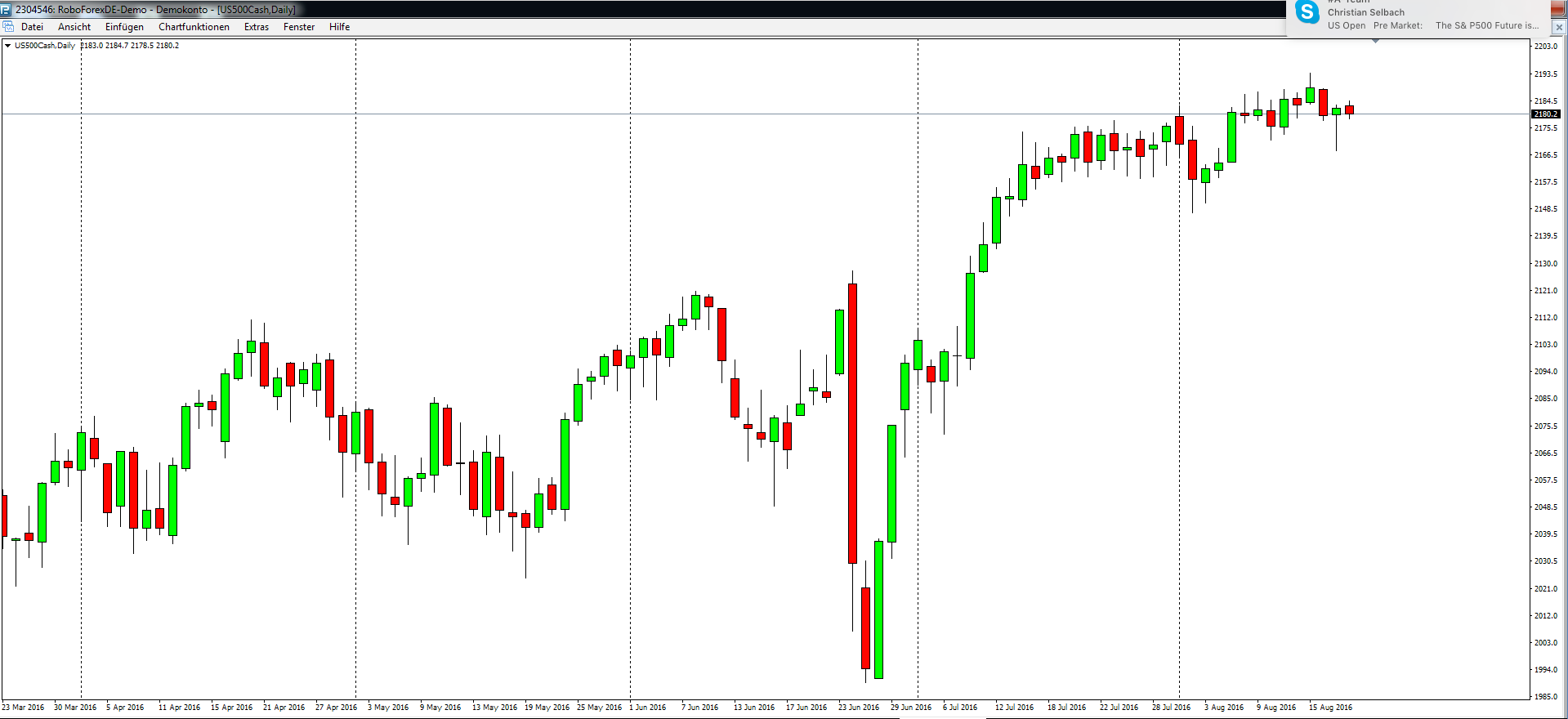Screen dimensions: 1568x719
Task: Open the Ansicht menu
Action: 74,27
